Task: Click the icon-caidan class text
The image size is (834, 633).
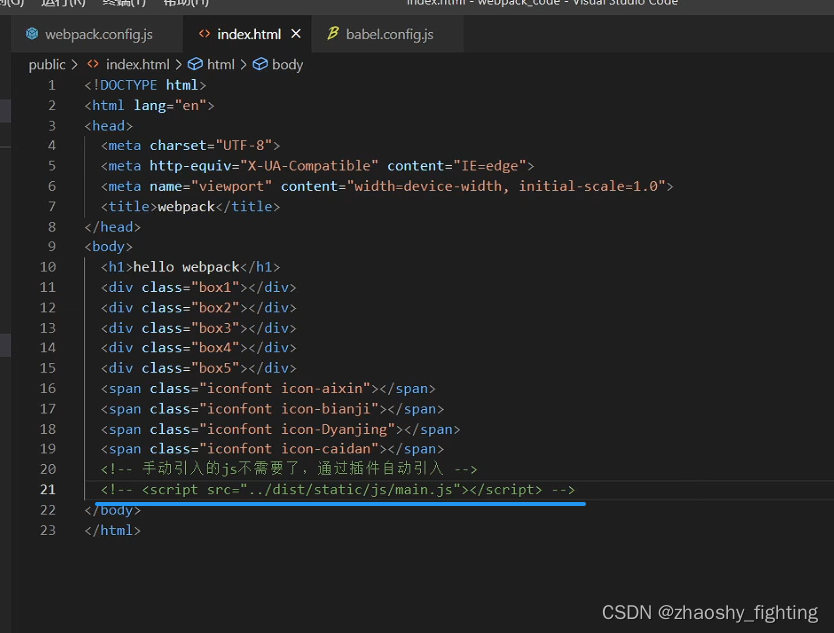Action: point(326,449)
